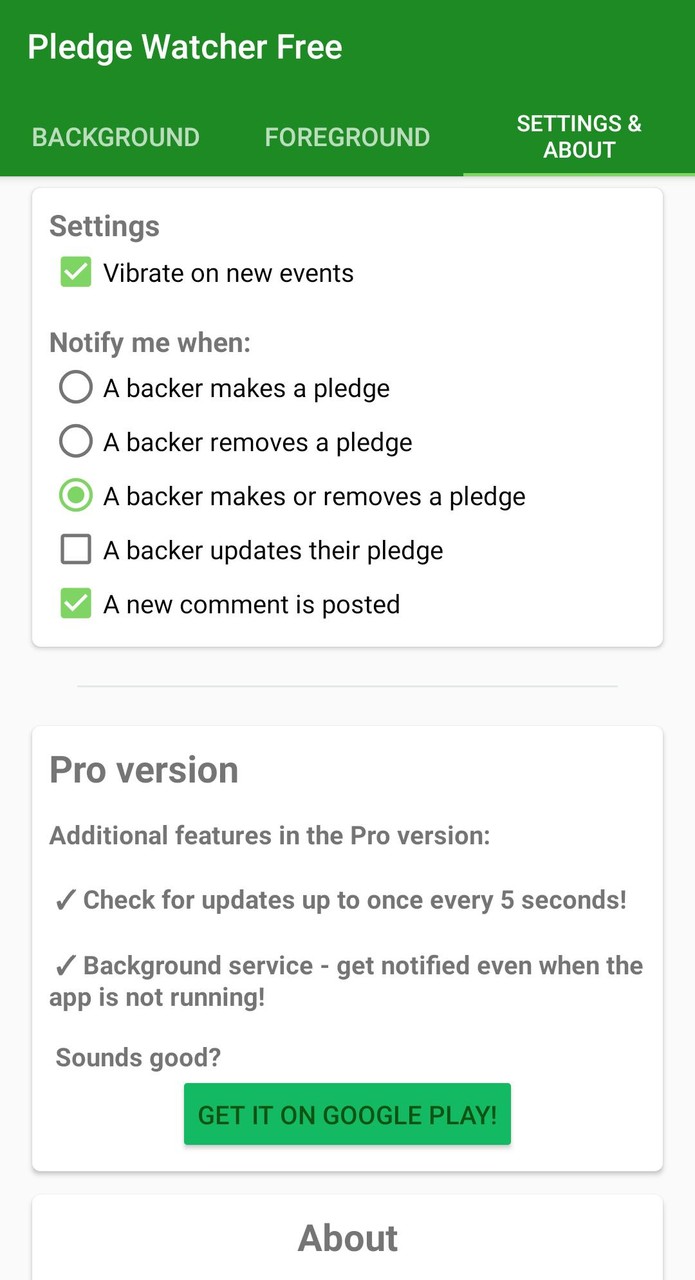Select 'A backer makes a pledge' option
This screenshot has width=695, height=1280.
(76, 387)
